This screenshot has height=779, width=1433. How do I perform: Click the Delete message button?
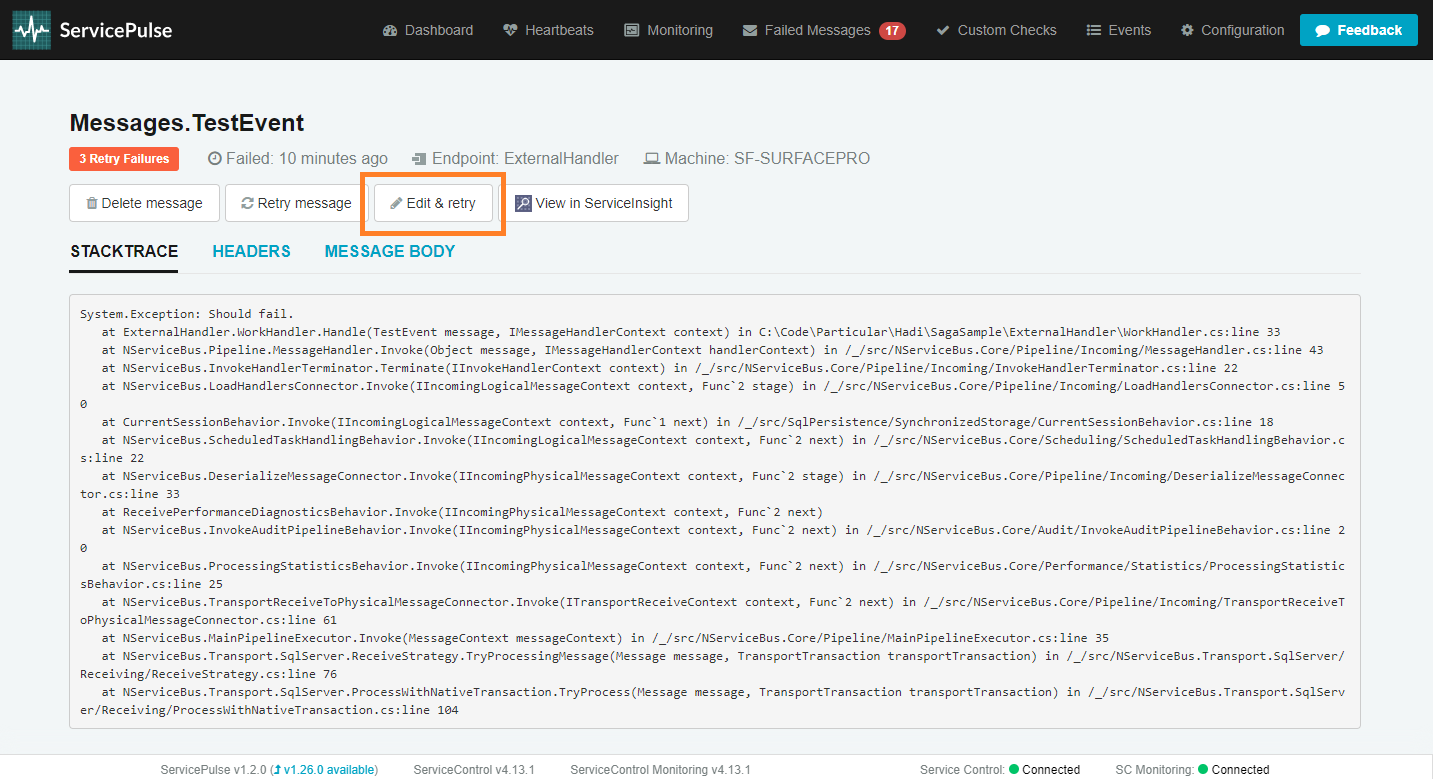(144, 203)
